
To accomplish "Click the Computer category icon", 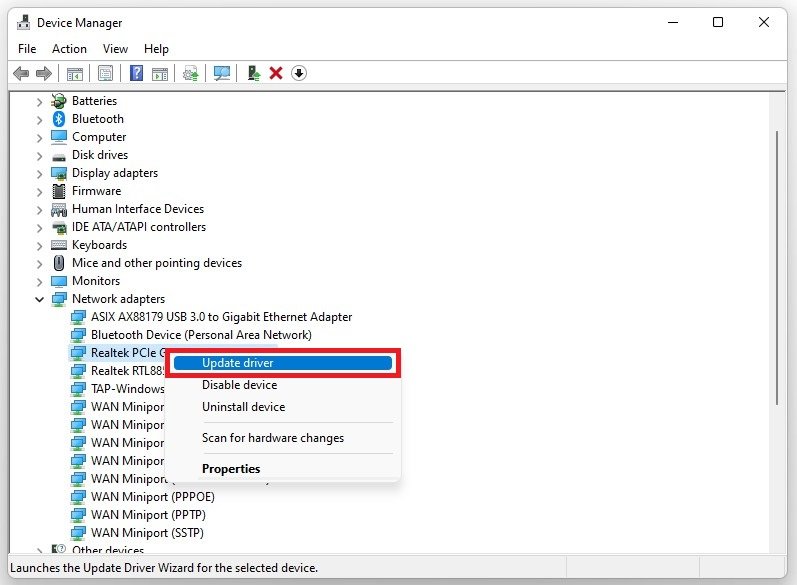I will pos(59,137).
